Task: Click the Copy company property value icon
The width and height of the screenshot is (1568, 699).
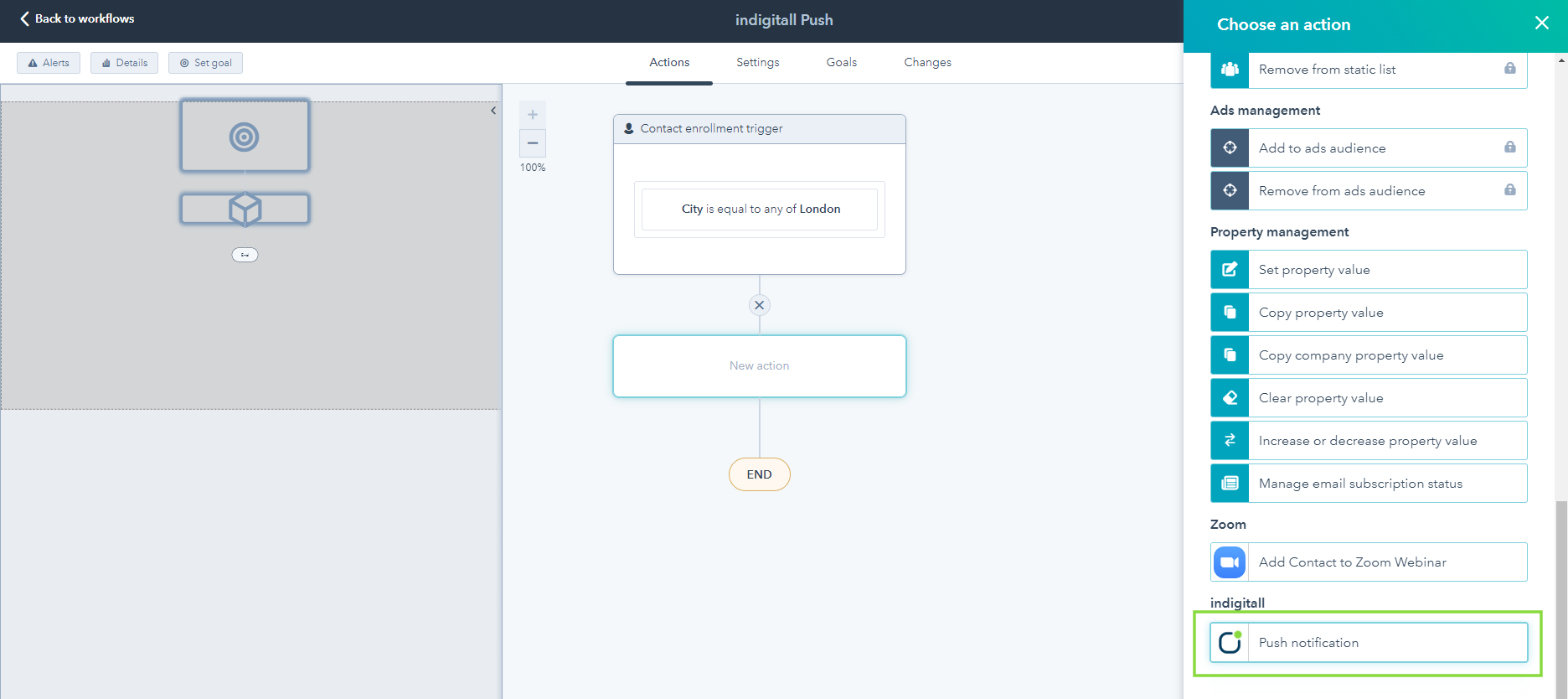Action: [1230, 355]
